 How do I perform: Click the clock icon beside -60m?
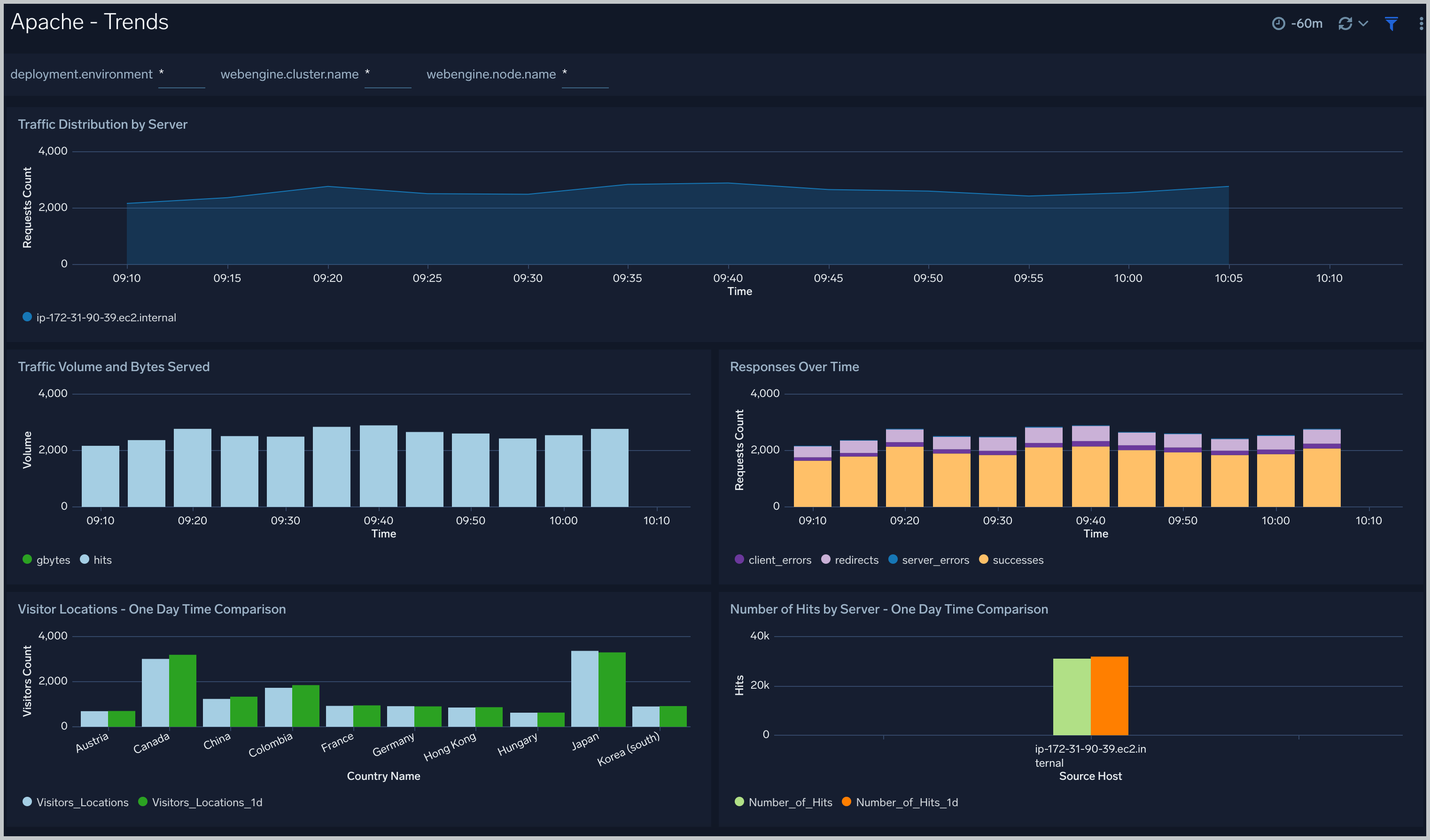pos(1278,23)
